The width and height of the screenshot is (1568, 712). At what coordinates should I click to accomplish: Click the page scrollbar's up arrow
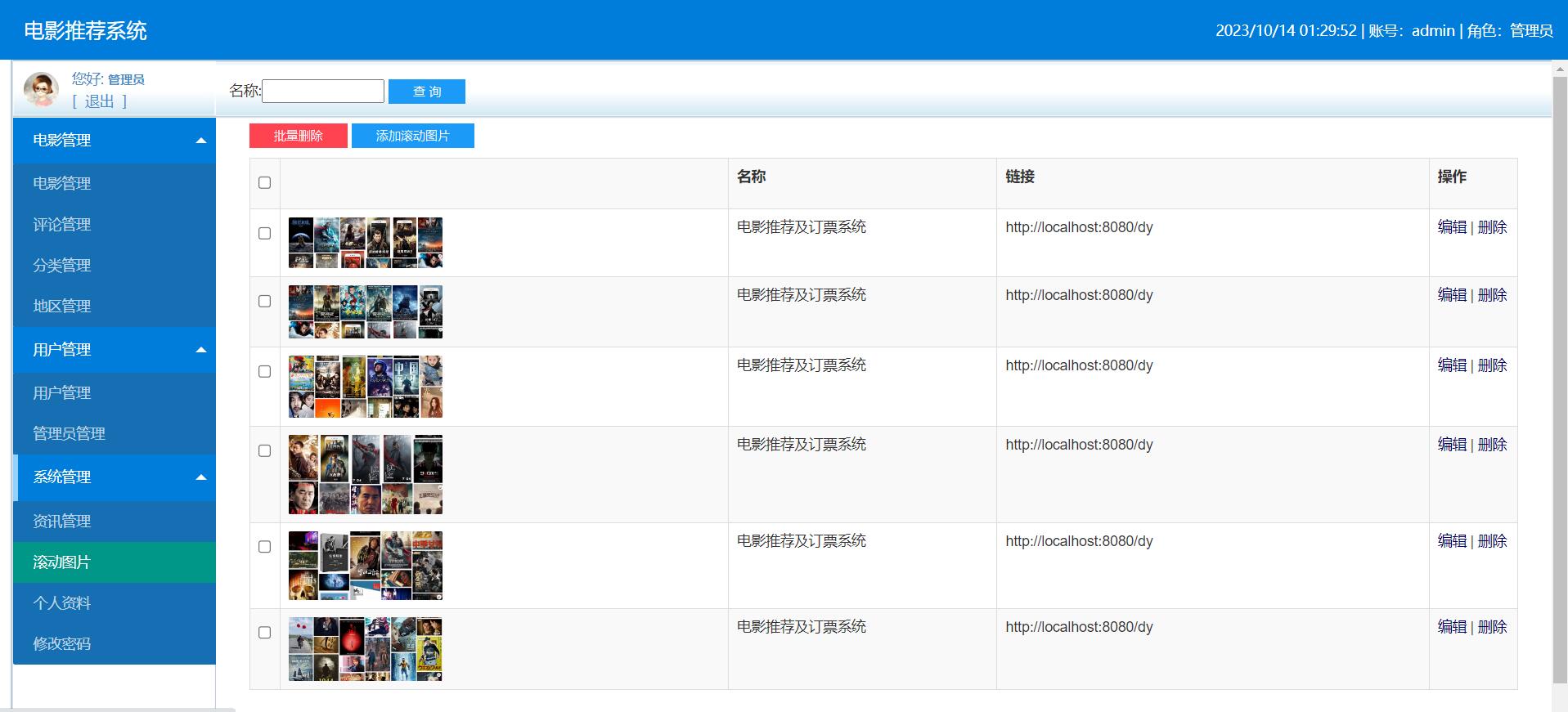click(x=1560, y=69)
